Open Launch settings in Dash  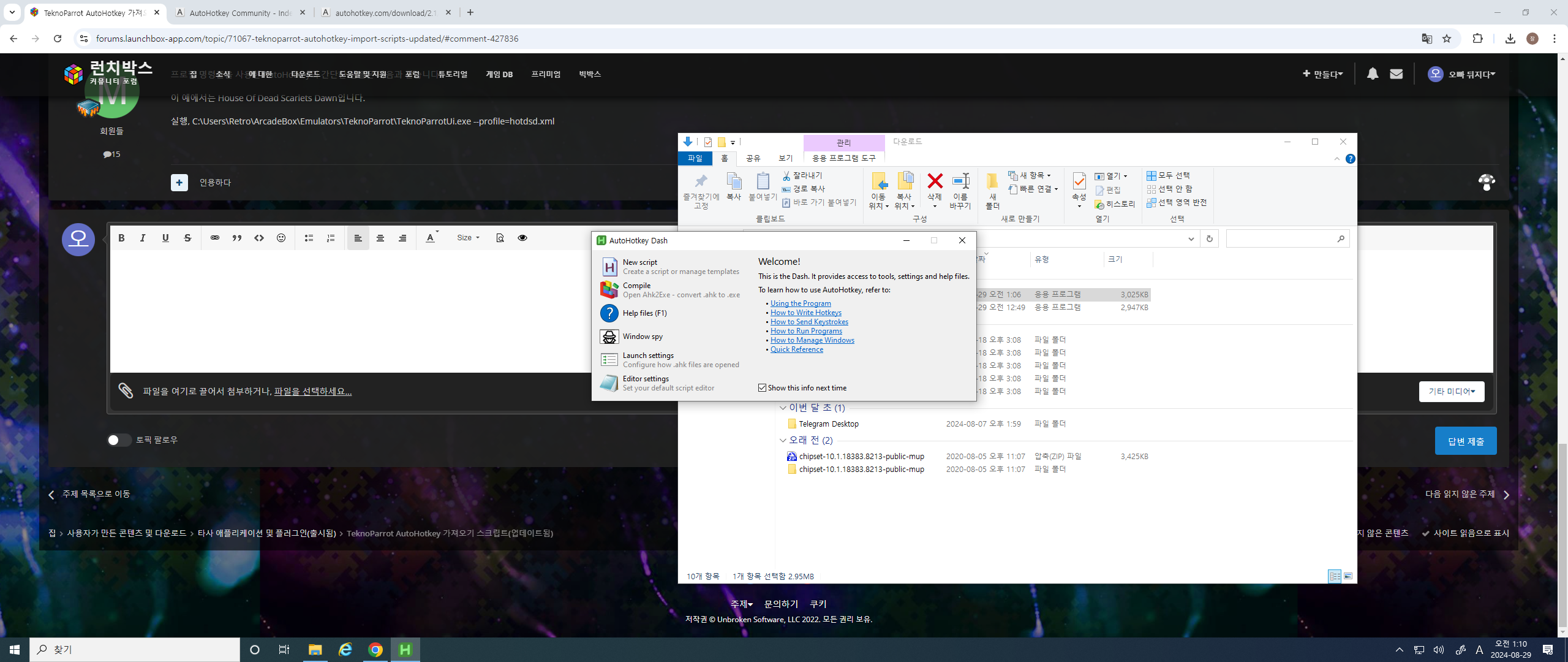click(x=670, y=360)
